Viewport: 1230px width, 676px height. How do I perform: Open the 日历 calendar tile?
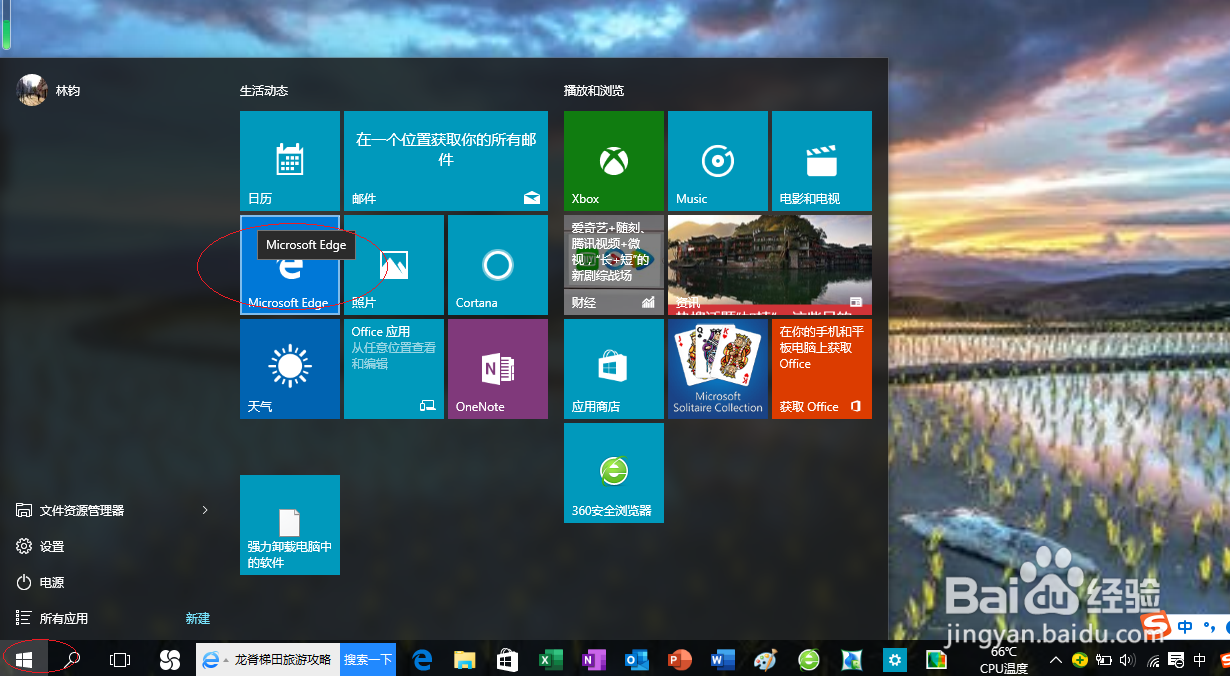(x=290, y=160)
